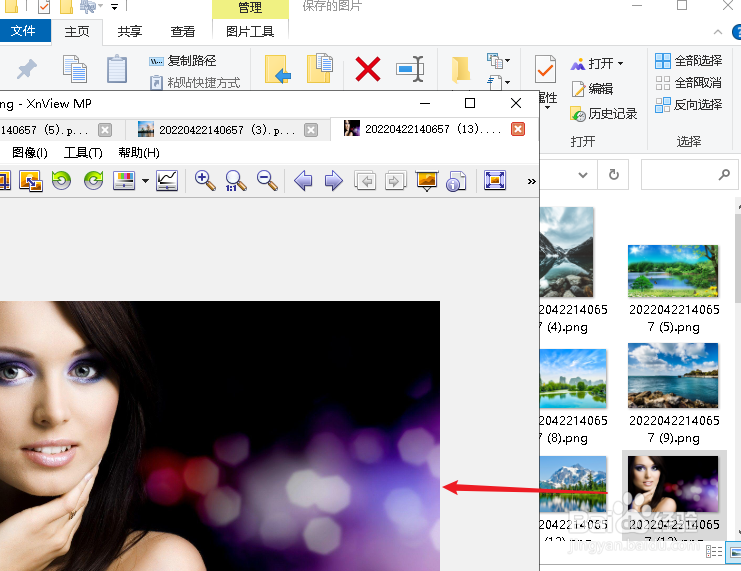Click 全部选择 in the ribbon
This screenshot has height=571, width=741.
(x=689, y=61)
